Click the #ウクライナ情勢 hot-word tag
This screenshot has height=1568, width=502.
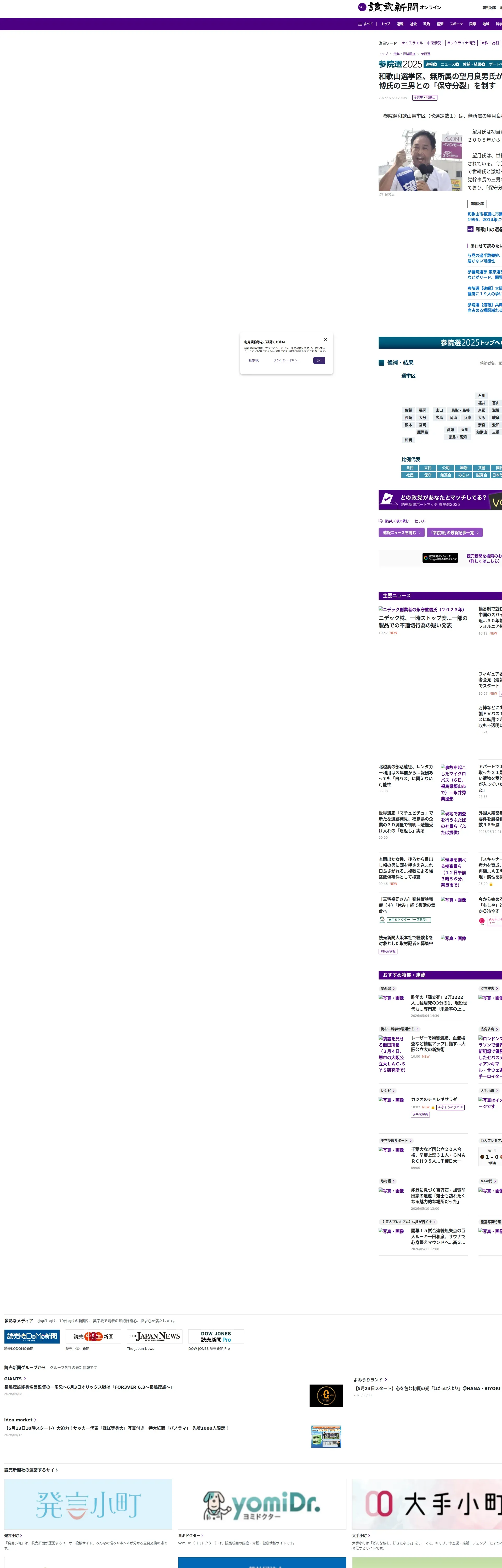pos(462,43)
